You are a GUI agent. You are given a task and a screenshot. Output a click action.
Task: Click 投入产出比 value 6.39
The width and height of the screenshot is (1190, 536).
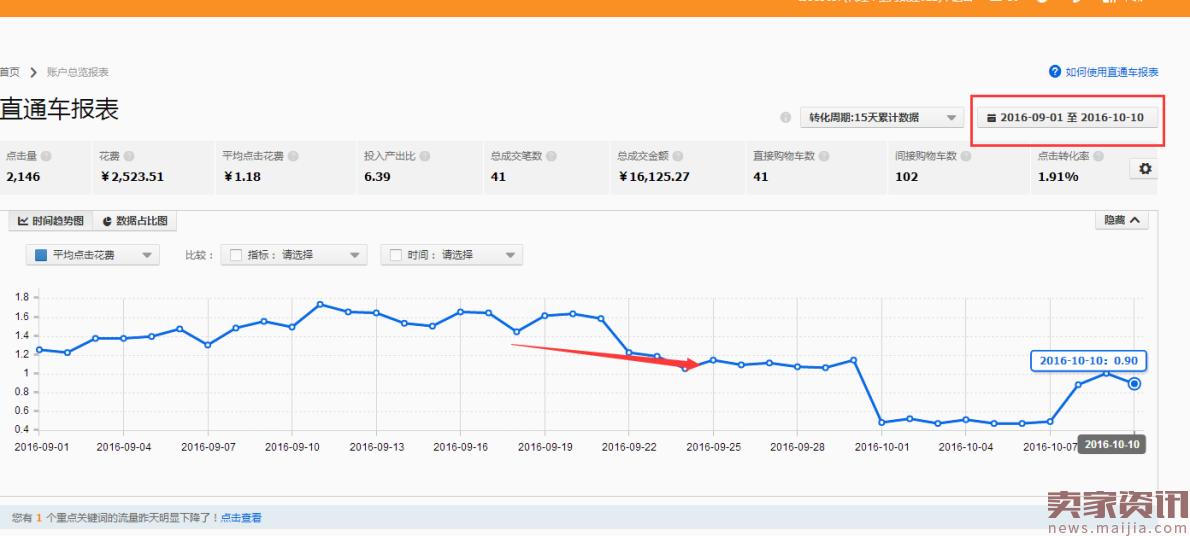pos(377,177)
